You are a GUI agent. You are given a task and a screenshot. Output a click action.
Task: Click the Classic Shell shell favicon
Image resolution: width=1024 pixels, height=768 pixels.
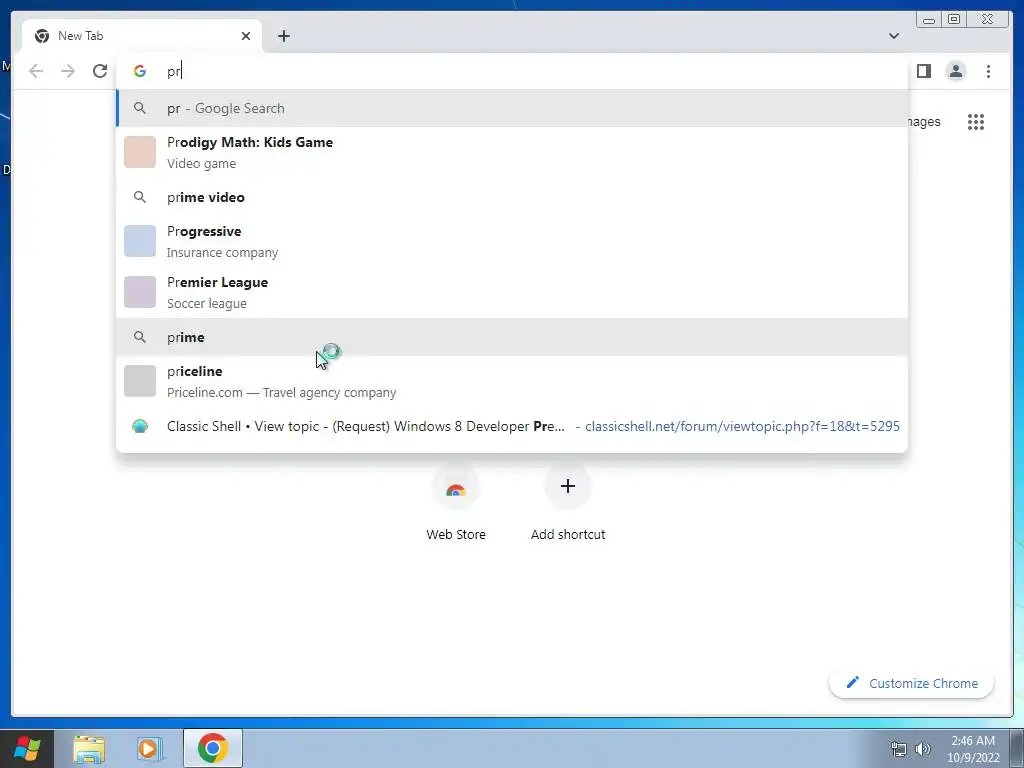point(140,426)
